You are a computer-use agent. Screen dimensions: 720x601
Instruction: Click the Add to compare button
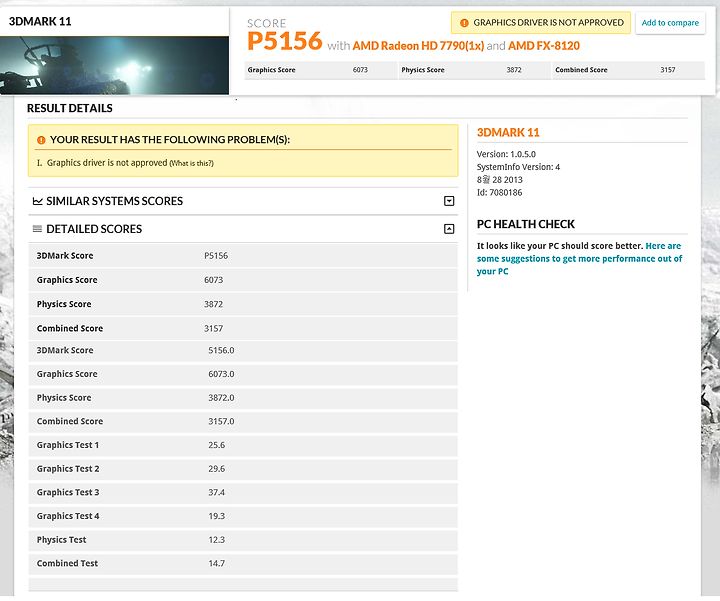click(x=670, y=22)
